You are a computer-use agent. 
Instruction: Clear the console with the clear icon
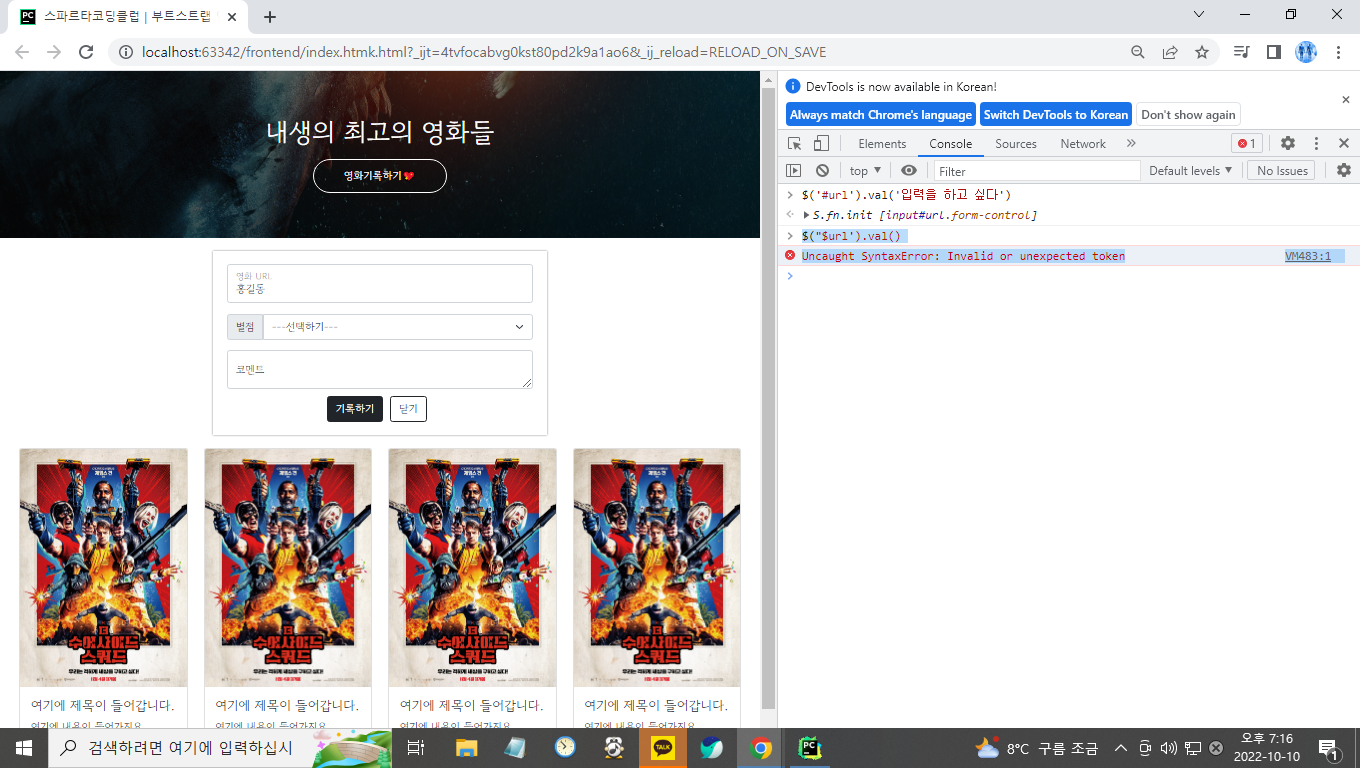point(822,171)
